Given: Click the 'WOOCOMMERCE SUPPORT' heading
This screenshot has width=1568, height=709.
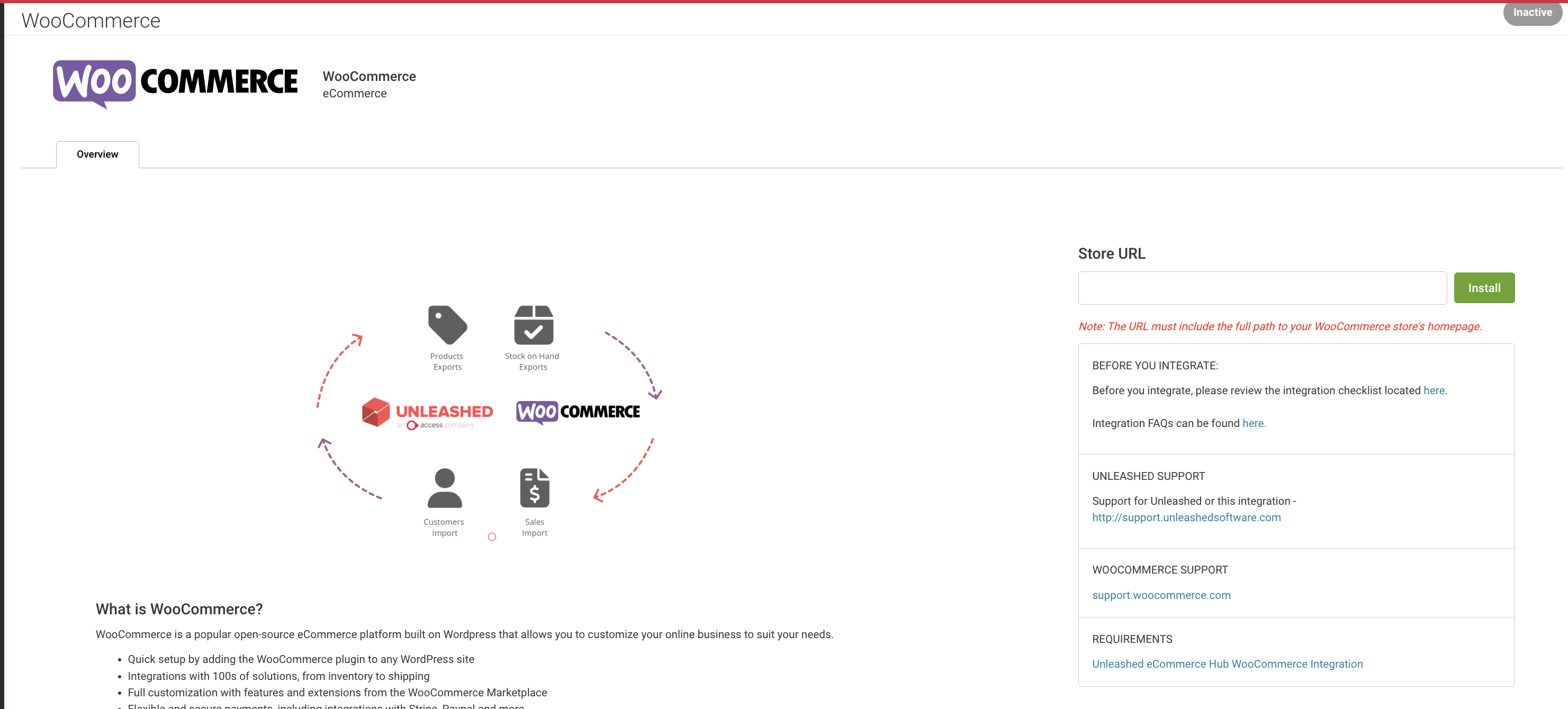Looking at the screenshot, I should pos(1159,570).
